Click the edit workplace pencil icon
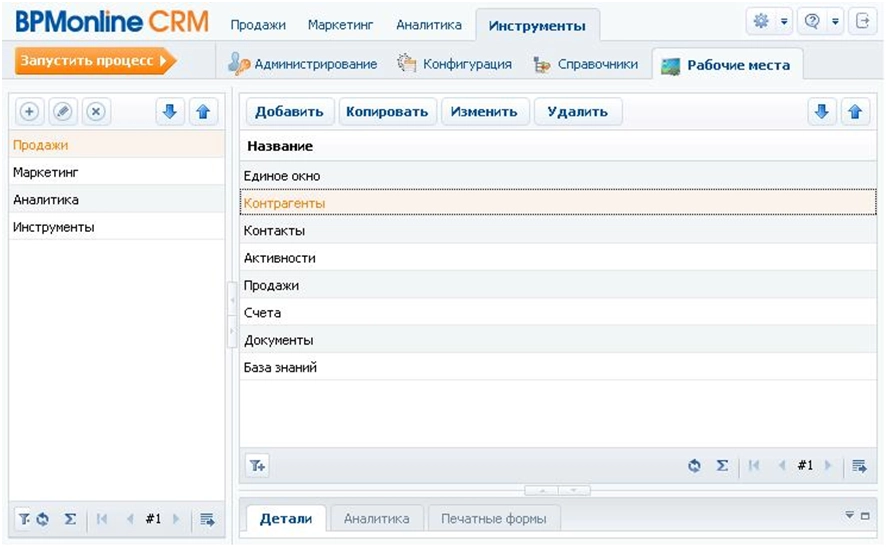The width and height of the screenshot is (888, 549). [63, 112]
